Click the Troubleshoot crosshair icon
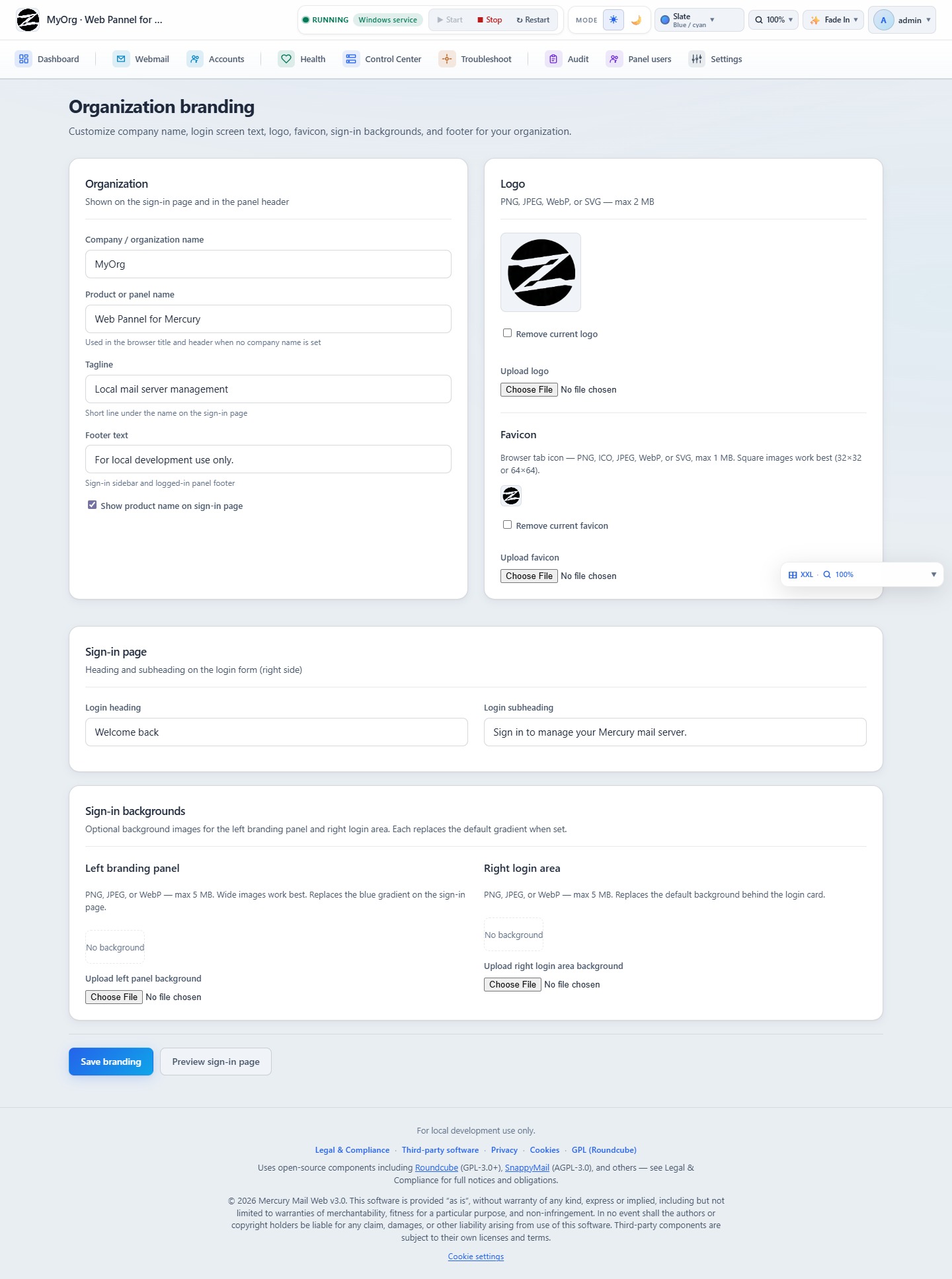The width and height of the screenshot is (952, 1279). 447,59
